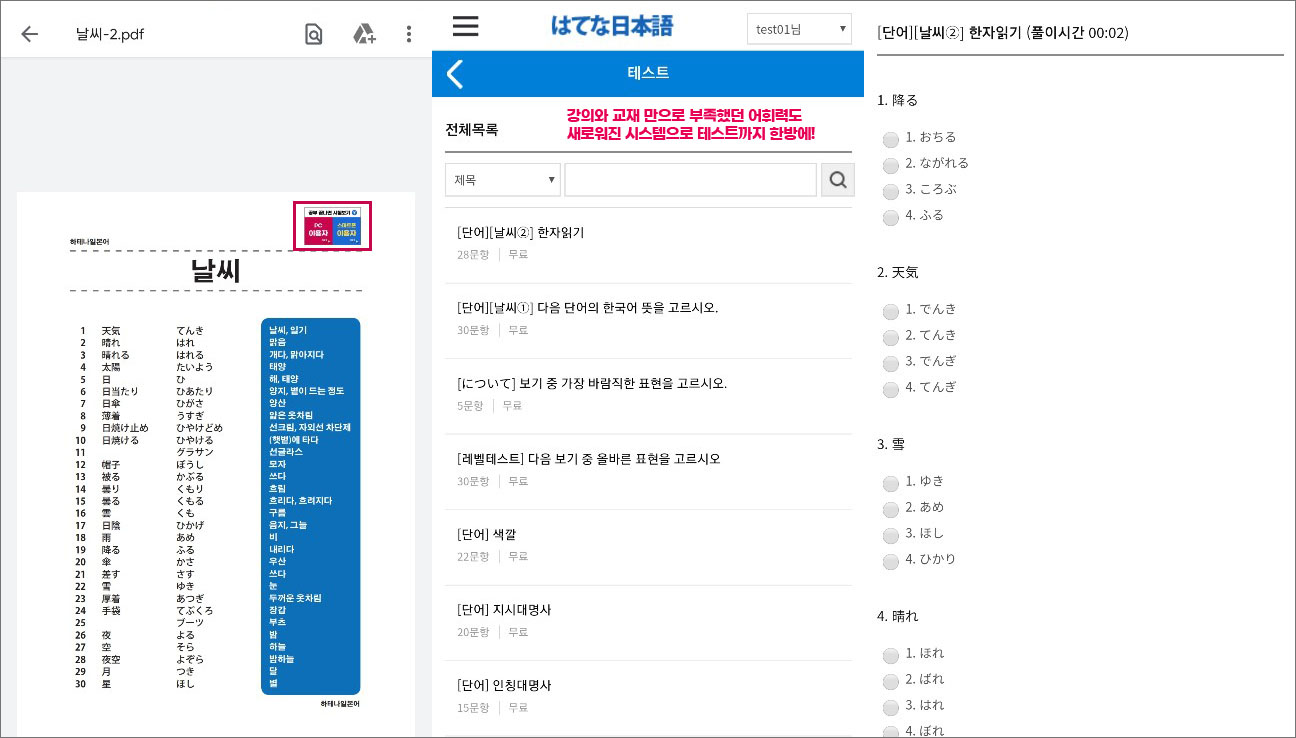Open the find-in-document icon in PDF viewer
1296x738 pixels.
click(314, 34)
